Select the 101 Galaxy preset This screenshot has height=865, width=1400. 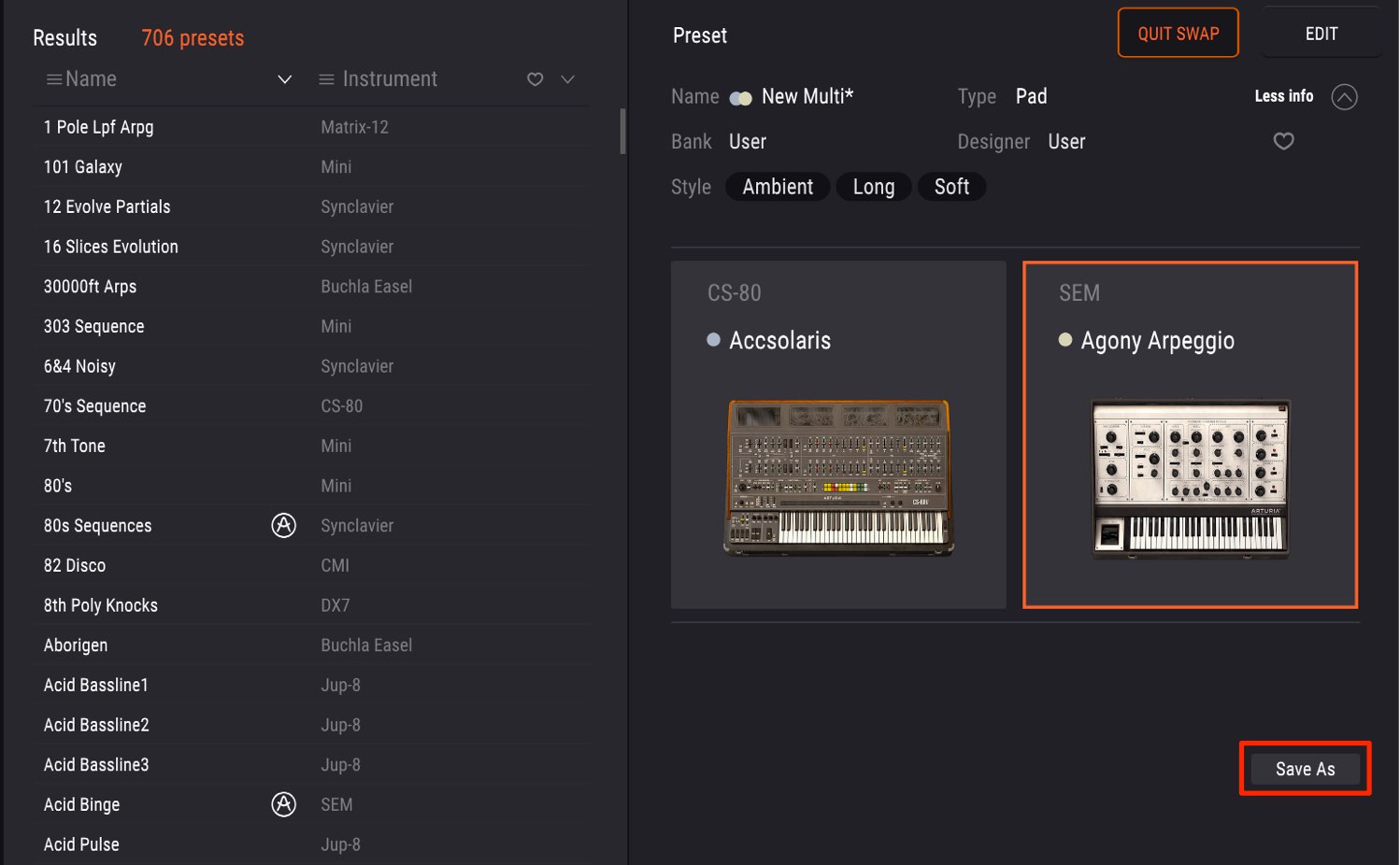[311, 167]
